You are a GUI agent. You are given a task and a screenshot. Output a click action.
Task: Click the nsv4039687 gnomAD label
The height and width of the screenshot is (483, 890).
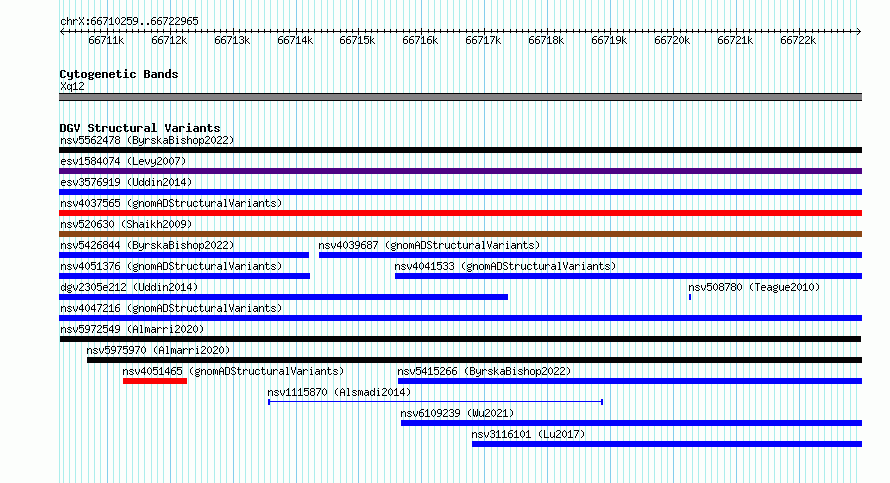[429, 245]
